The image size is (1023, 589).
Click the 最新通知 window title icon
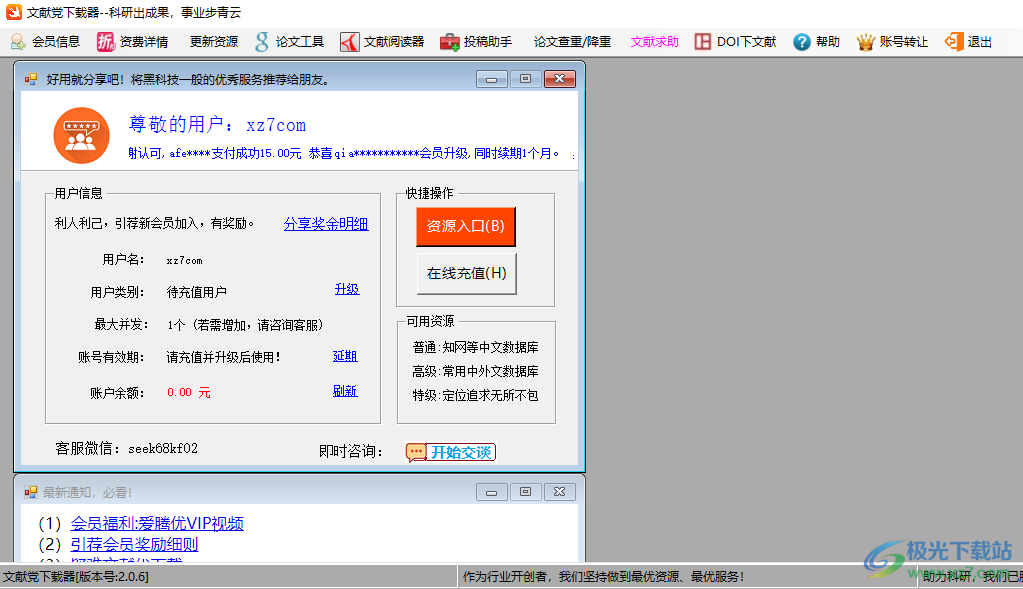pyautogui.click(x=31, y=492)
